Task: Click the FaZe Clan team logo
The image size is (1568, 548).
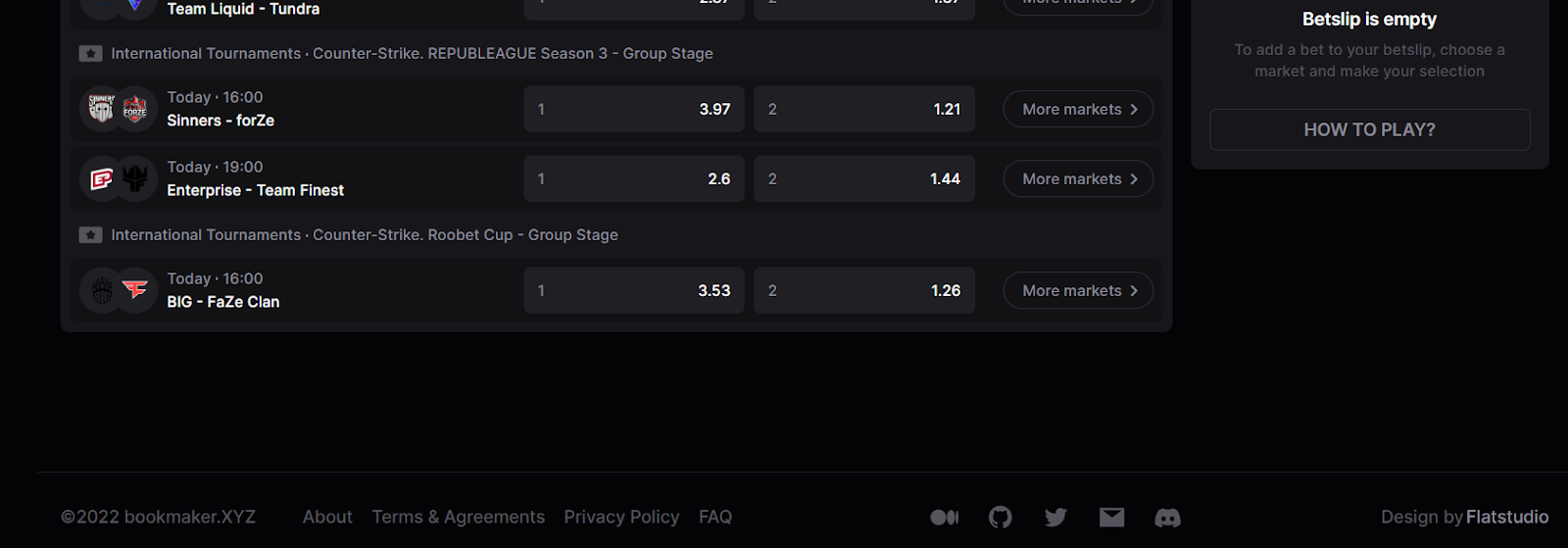Action: (x=135, y=290)
